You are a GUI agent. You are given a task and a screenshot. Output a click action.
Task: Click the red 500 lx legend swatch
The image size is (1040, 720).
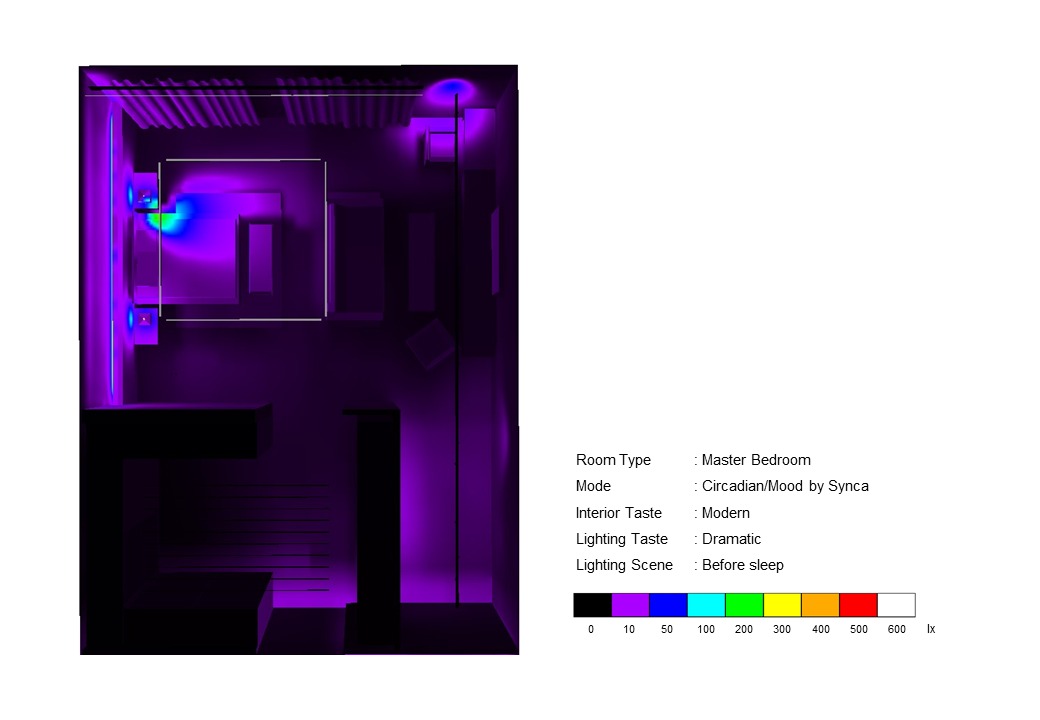[x=858, y=605]
